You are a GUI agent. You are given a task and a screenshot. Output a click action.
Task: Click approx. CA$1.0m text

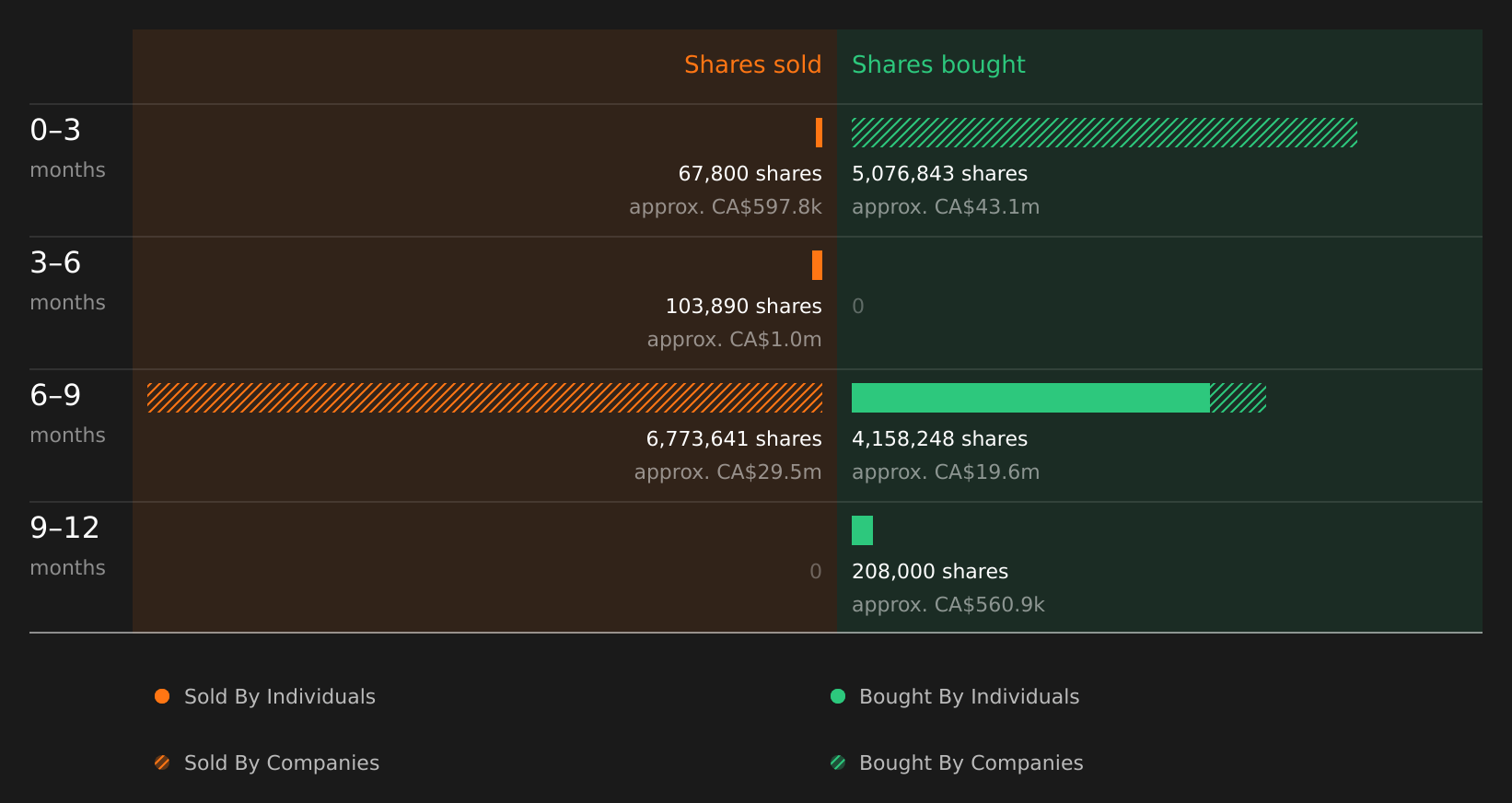coord(734,340)
